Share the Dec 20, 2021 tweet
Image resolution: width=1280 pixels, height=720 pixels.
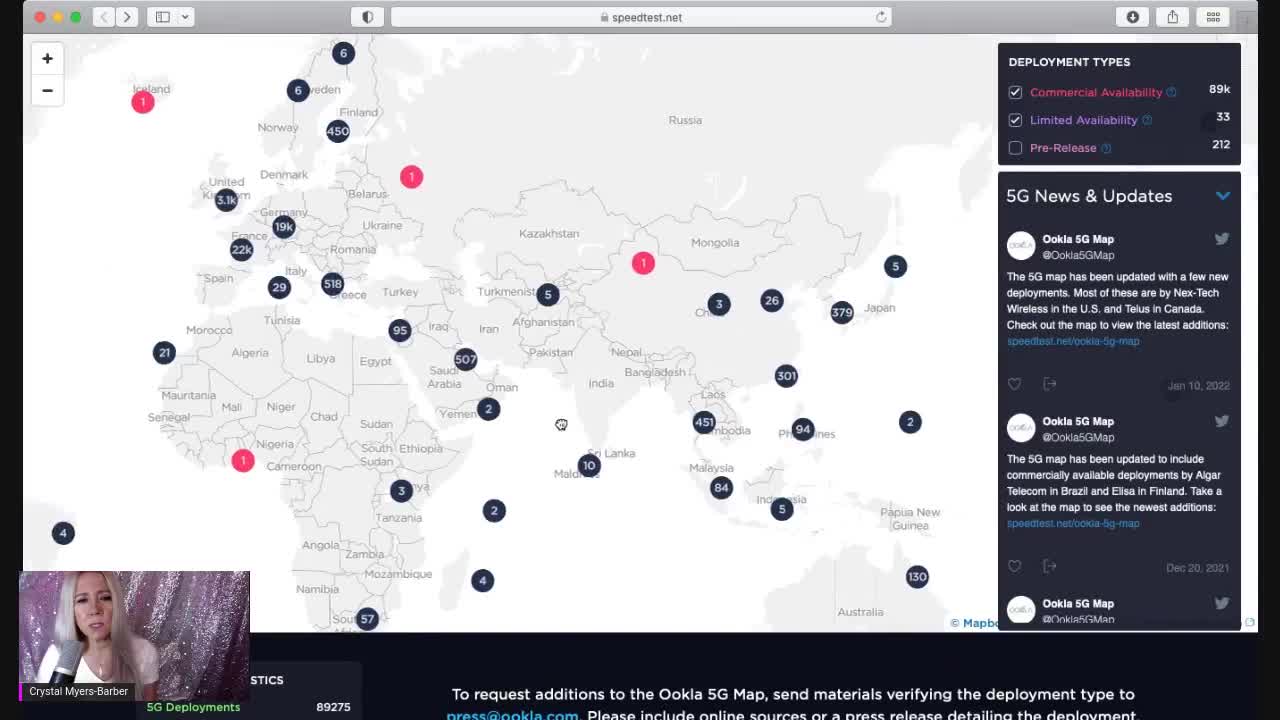click(1049, 566)
